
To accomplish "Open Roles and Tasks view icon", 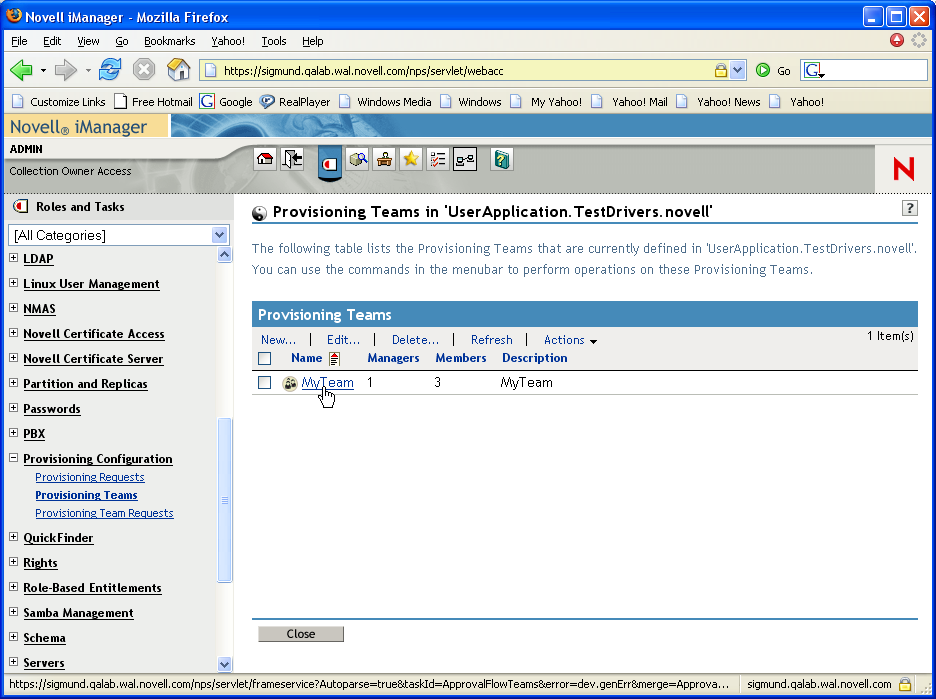I will 330,162.
